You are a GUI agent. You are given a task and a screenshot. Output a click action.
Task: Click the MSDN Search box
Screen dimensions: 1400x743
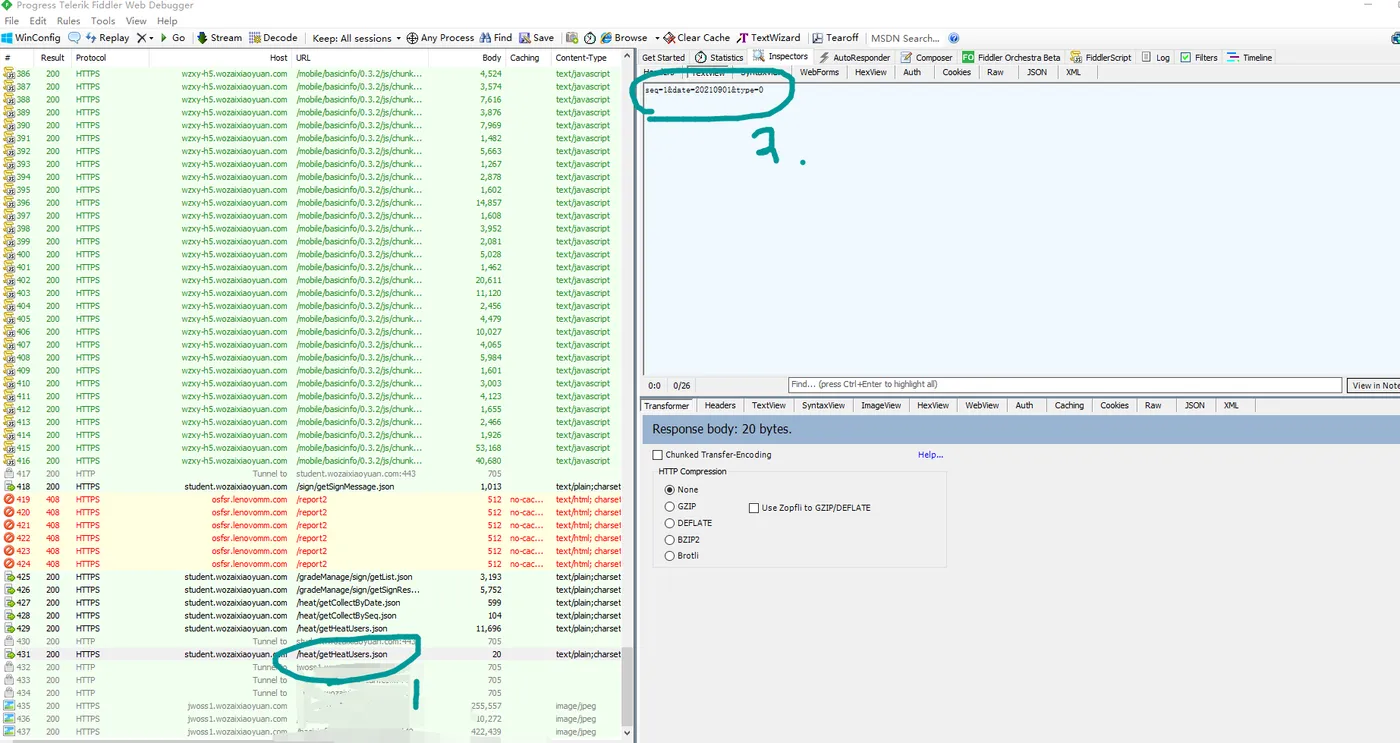pyautogui.click(x=904, y=38)
